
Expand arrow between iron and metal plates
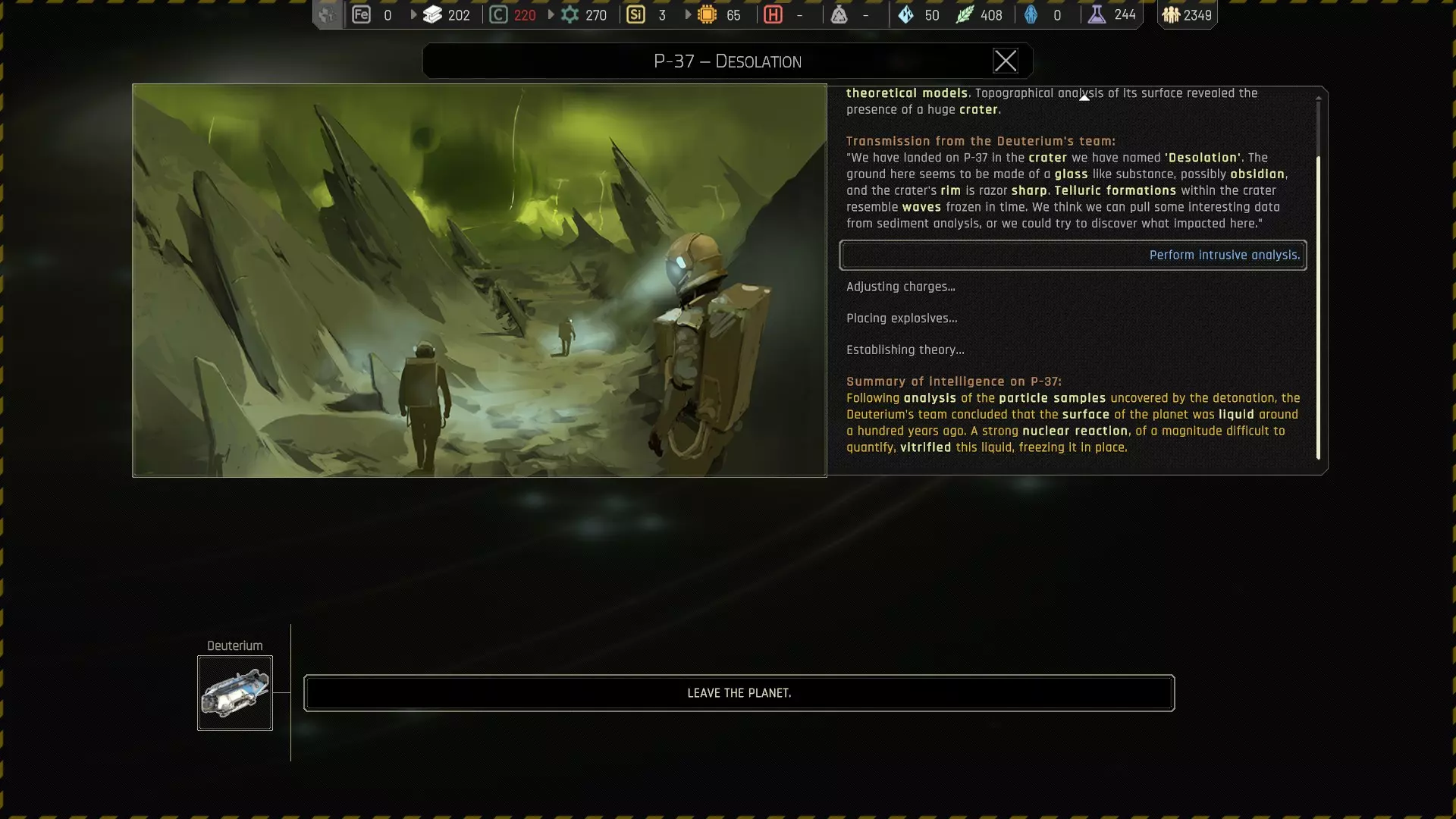click(x=413, y=14)
